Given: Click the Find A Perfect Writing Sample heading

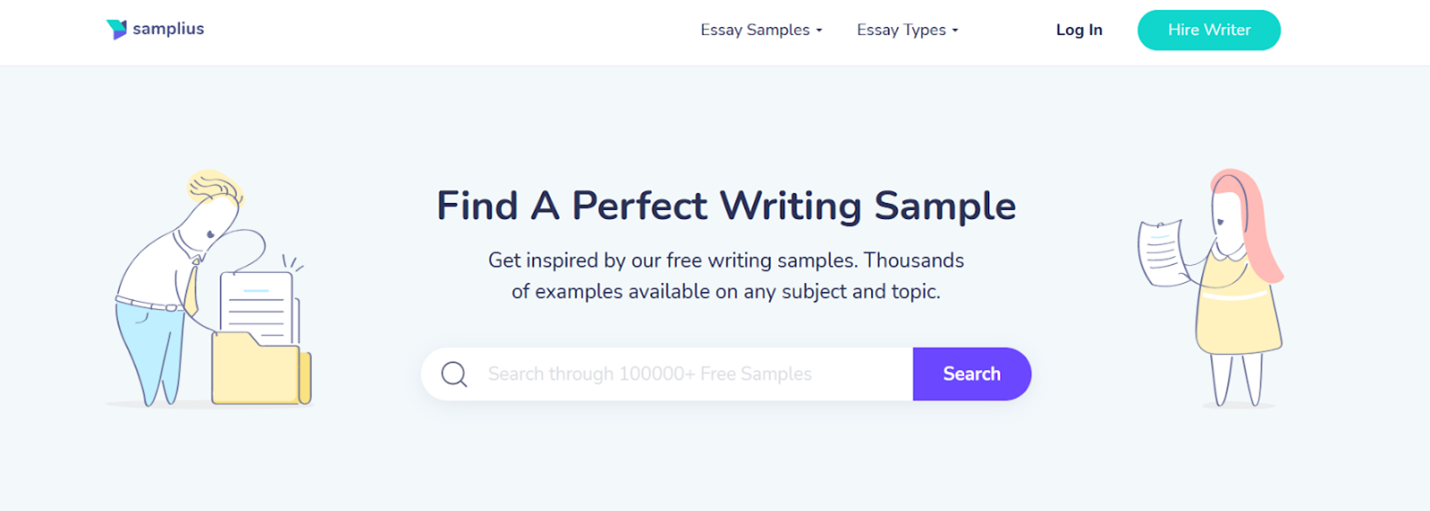Looking at the screenshot, I should 726,205.
